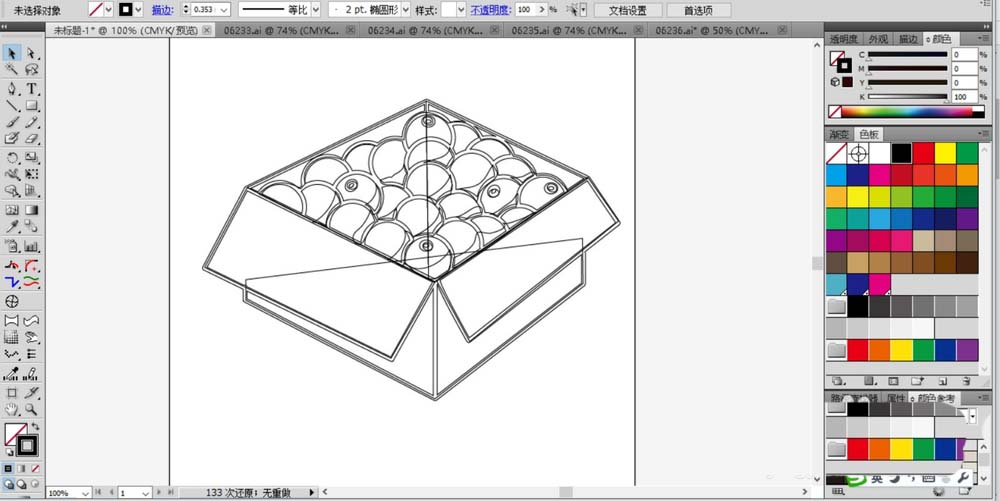Viewport: 1000px width, 501px height.
Task: Open the 透明度 panel tab
Action: pos(844,39)
